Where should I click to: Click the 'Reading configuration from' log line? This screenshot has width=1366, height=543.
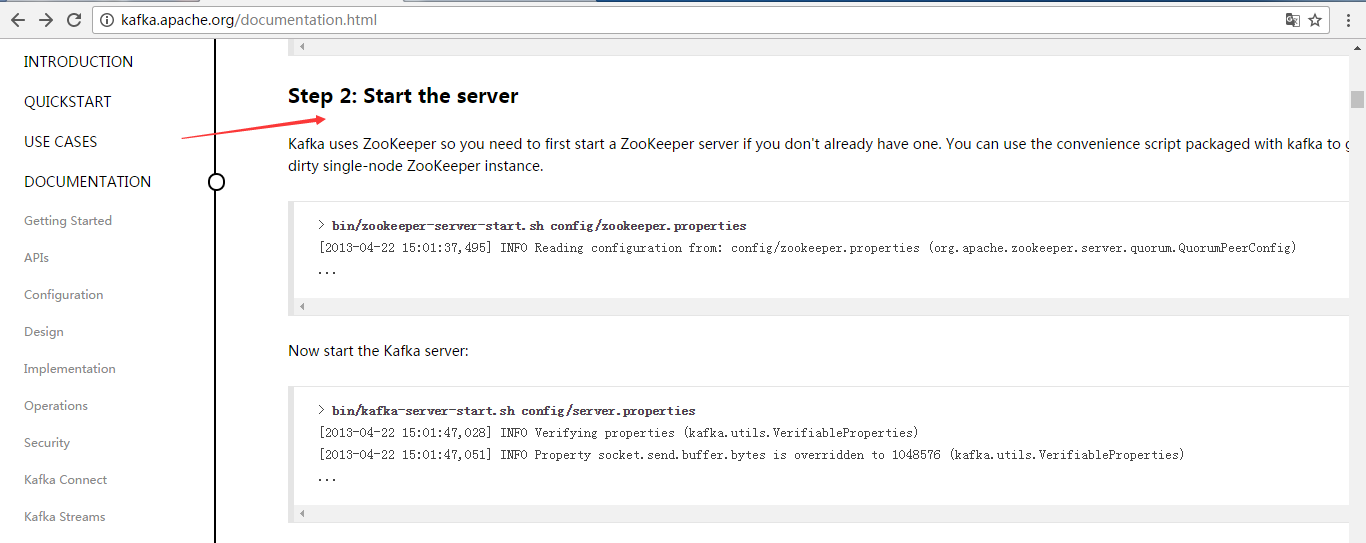(x=807, y=248)
